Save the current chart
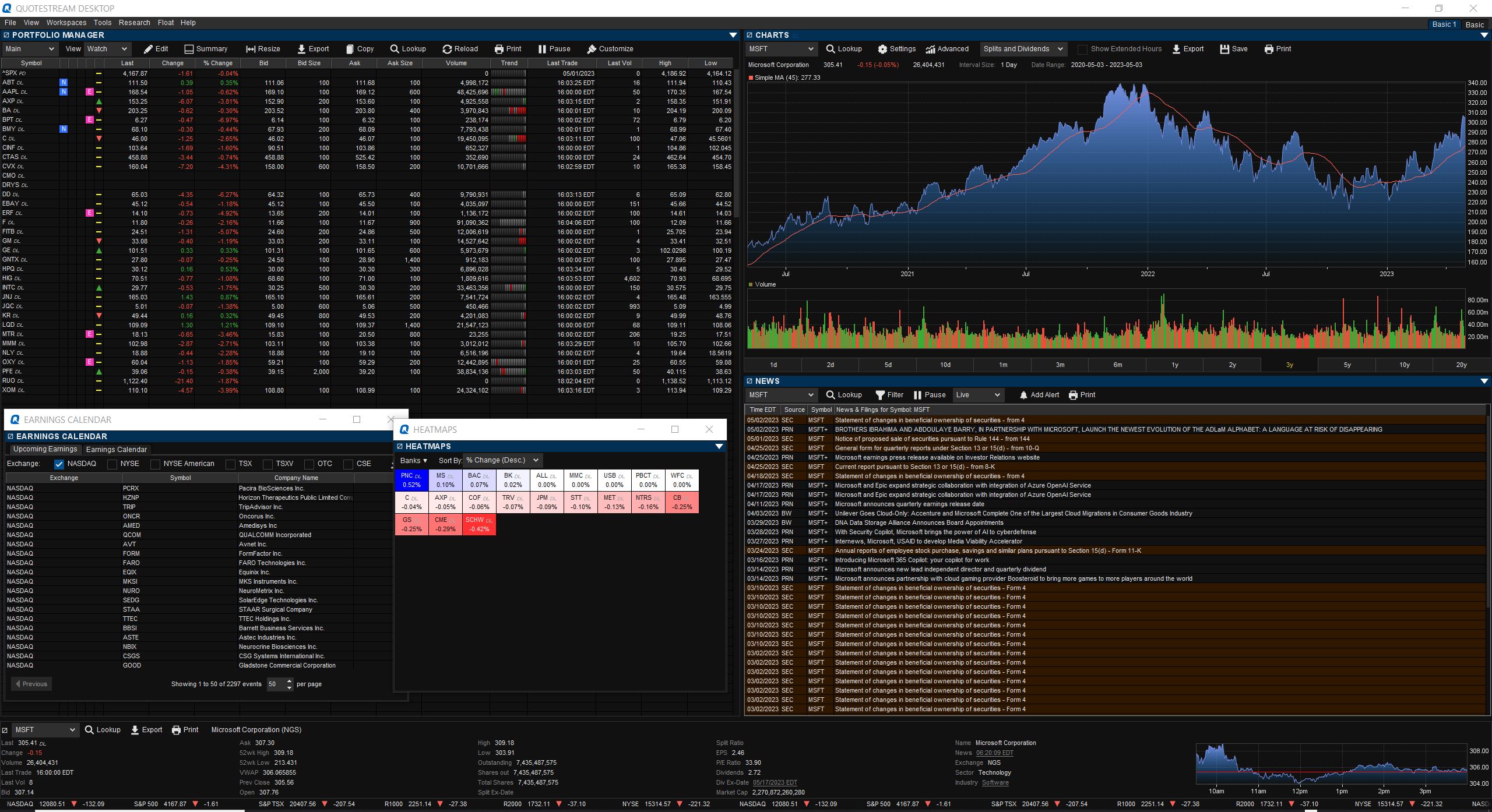Image resolution: width=1492 pixels, height=812 pixels. 1234,49
